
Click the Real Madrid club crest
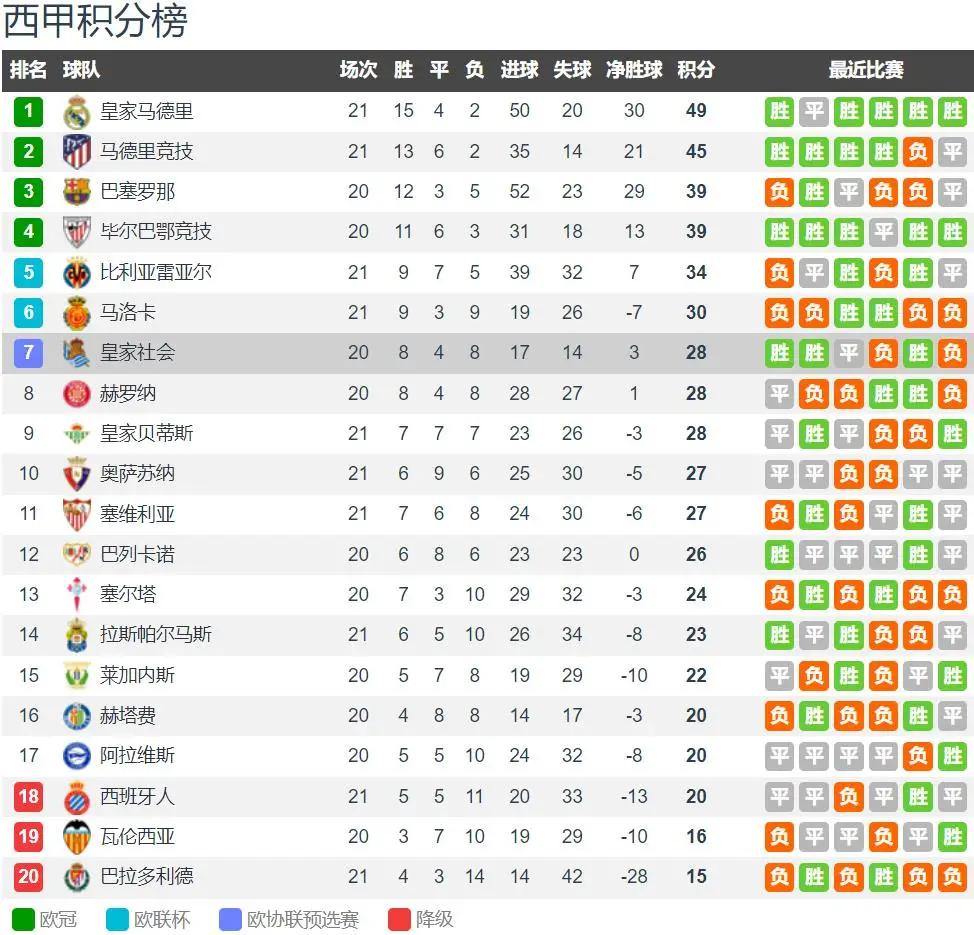coord(77,111)
